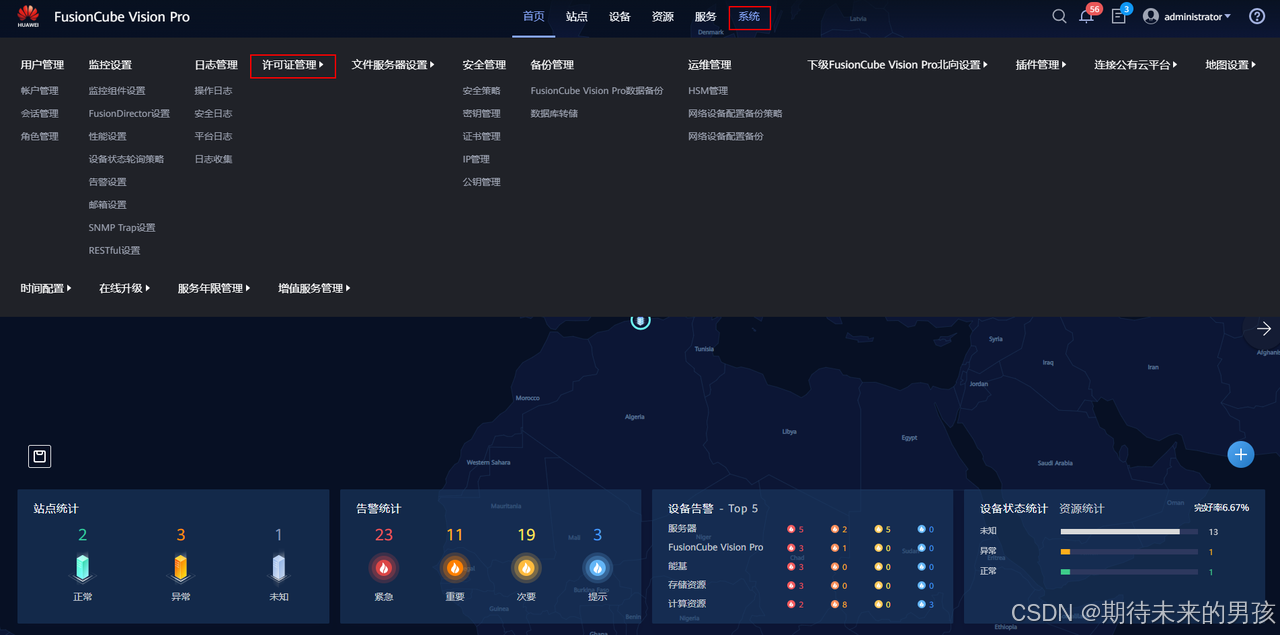1280x635 pixels.
Task: Open HSM管理 menu entry
Action: (708, 91)
